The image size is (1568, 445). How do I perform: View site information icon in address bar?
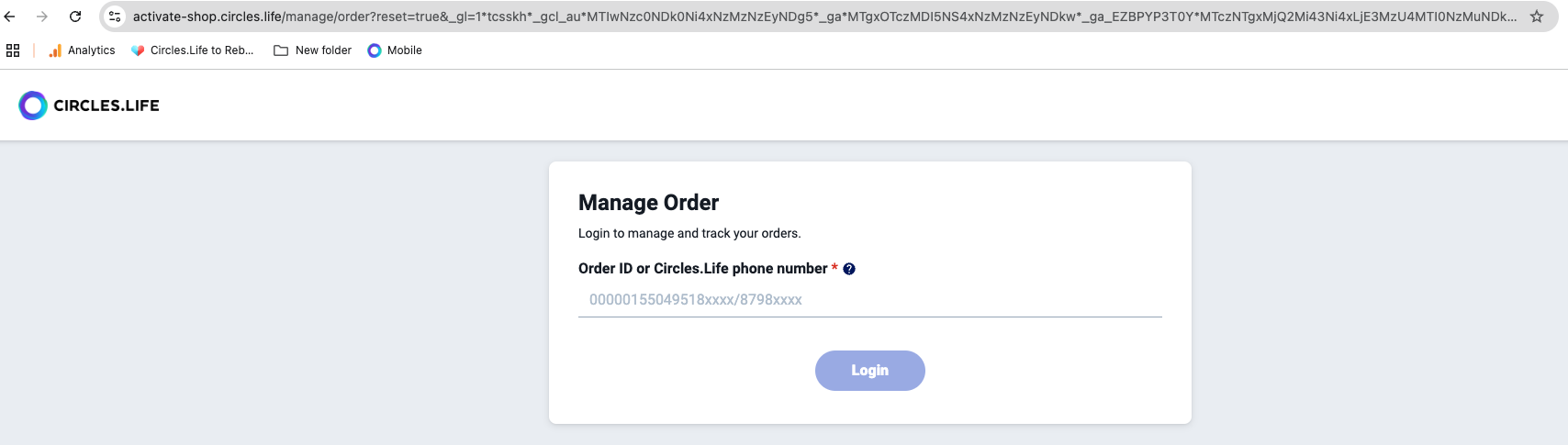[115, 17]
